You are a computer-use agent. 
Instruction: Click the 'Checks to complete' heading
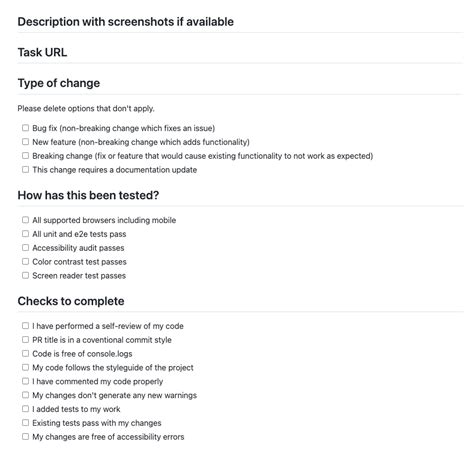pyautogui.click(x=71, y=301)
